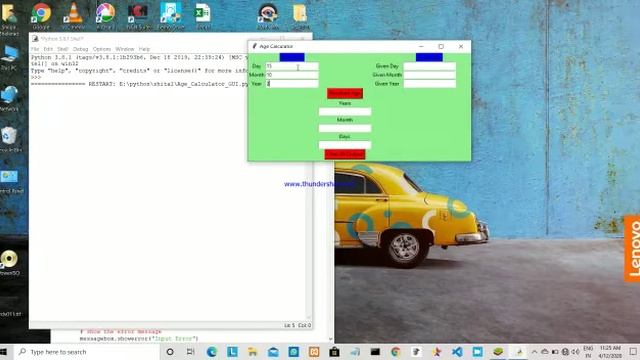640x360 pixels.
Task: Minimize the Age Calculator window
Action: (x=421, y=47)
